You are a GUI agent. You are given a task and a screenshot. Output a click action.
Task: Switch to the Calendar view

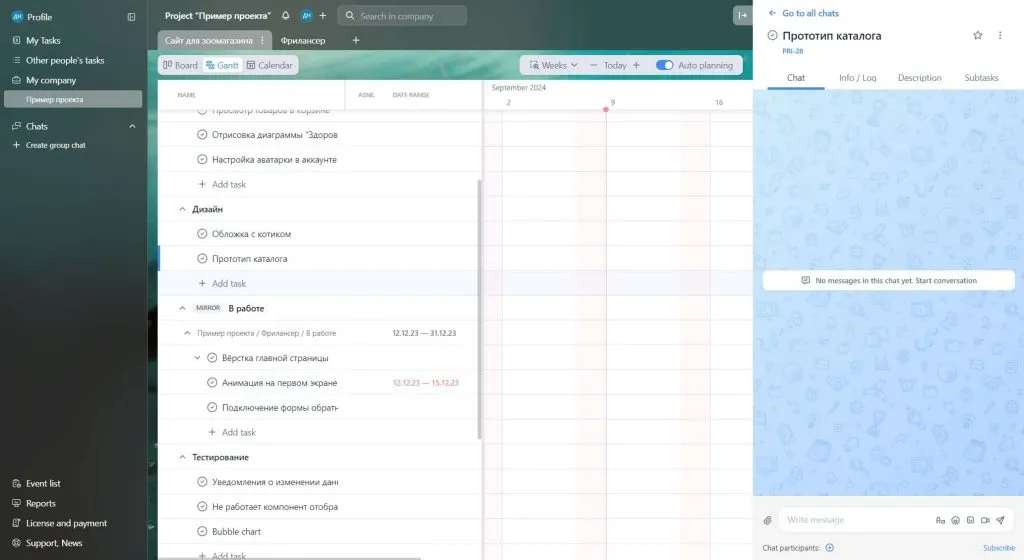tap(269, 65)
